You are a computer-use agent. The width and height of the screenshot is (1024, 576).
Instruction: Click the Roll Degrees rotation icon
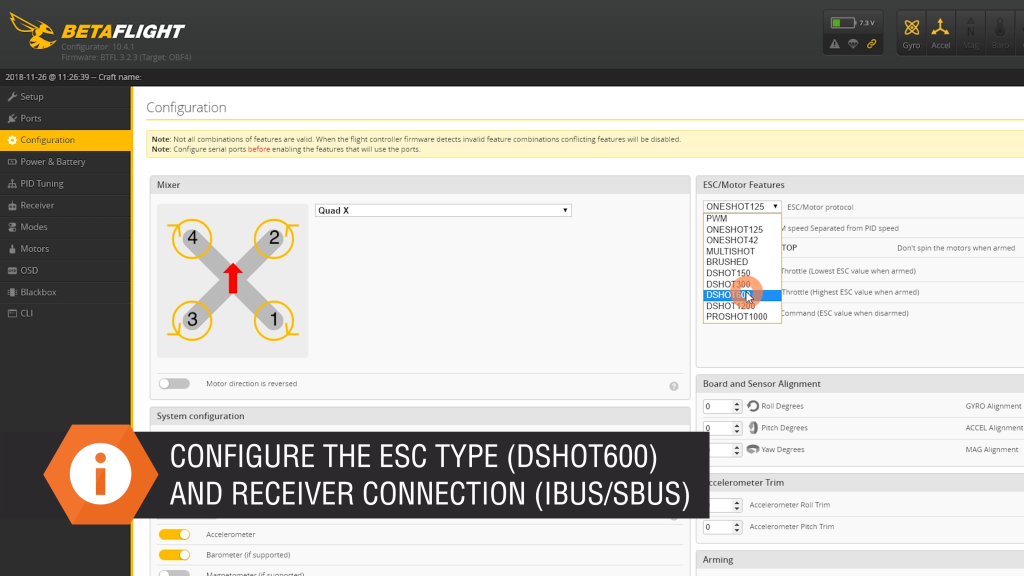[x=753, y=406]
